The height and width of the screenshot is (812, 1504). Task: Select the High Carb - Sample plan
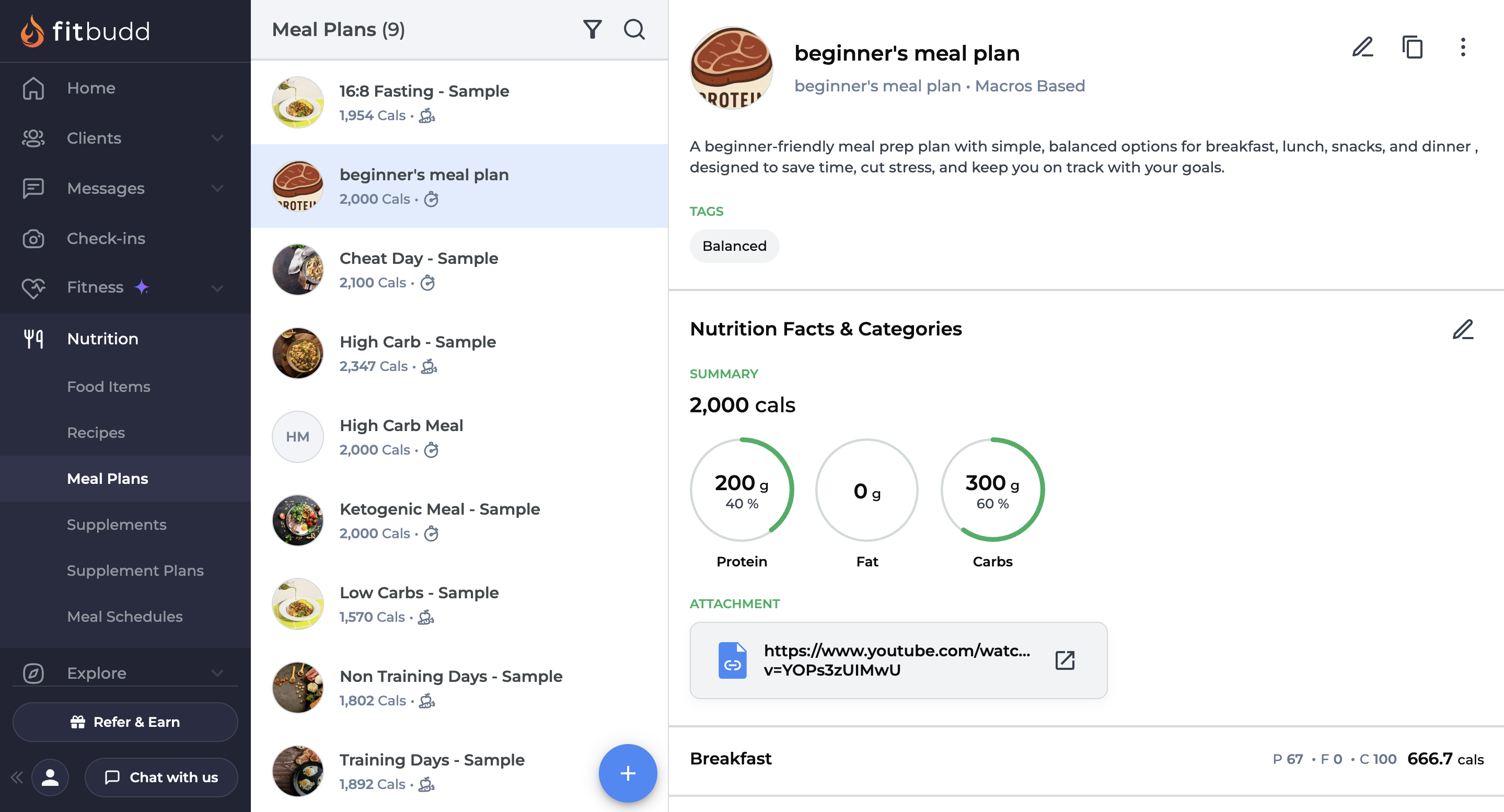(459, 353)
